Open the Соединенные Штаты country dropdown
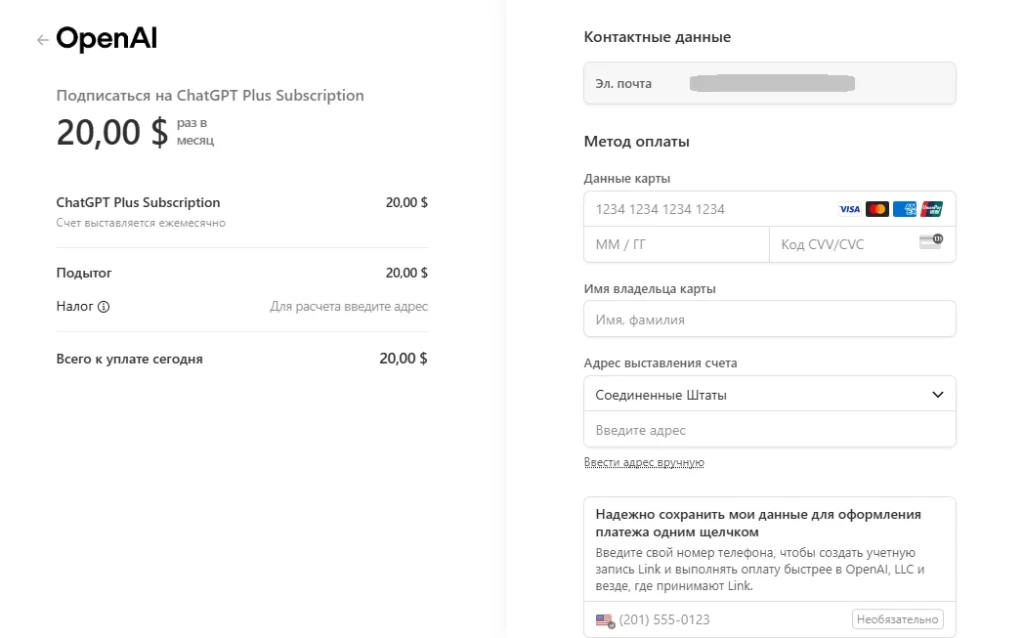The width and height of the screenshot is (1024, 638). coord(769,394)
